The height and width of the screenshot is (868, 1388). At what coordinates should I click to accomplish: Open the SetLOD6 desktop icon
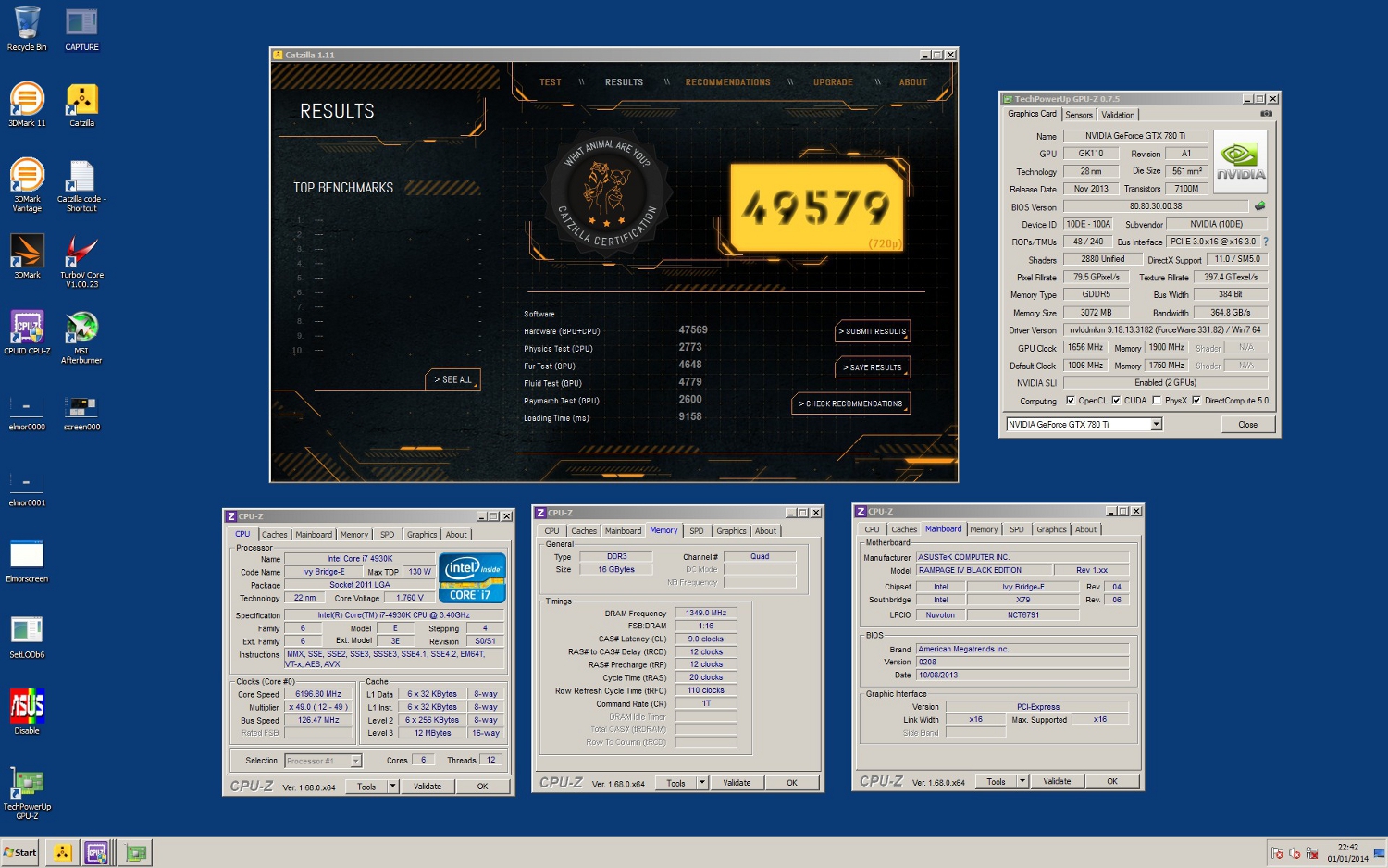tap(27, 637)
